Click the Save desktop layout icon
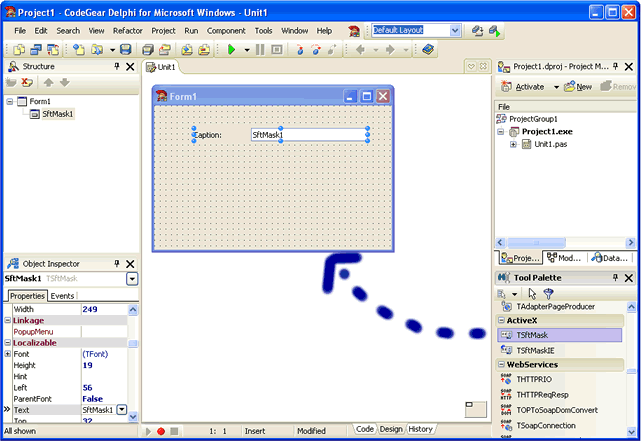 [x=477, y=31]
